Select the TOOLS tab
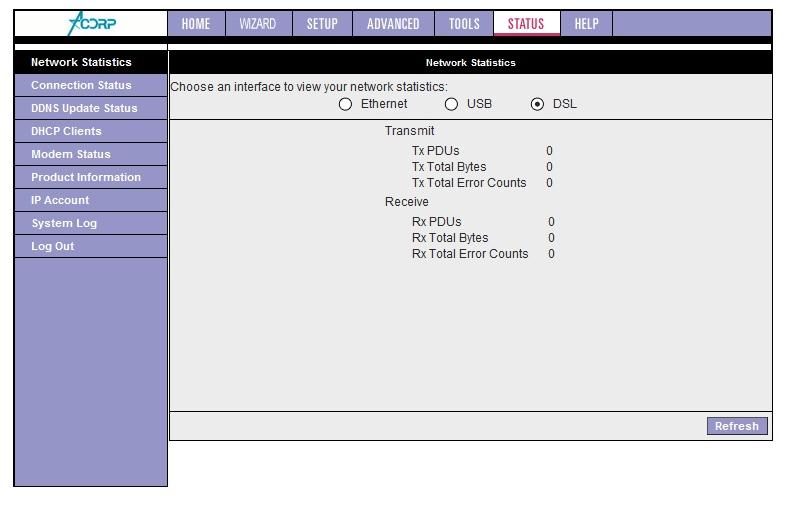The image size is (798, 508). tap(464, 23)
